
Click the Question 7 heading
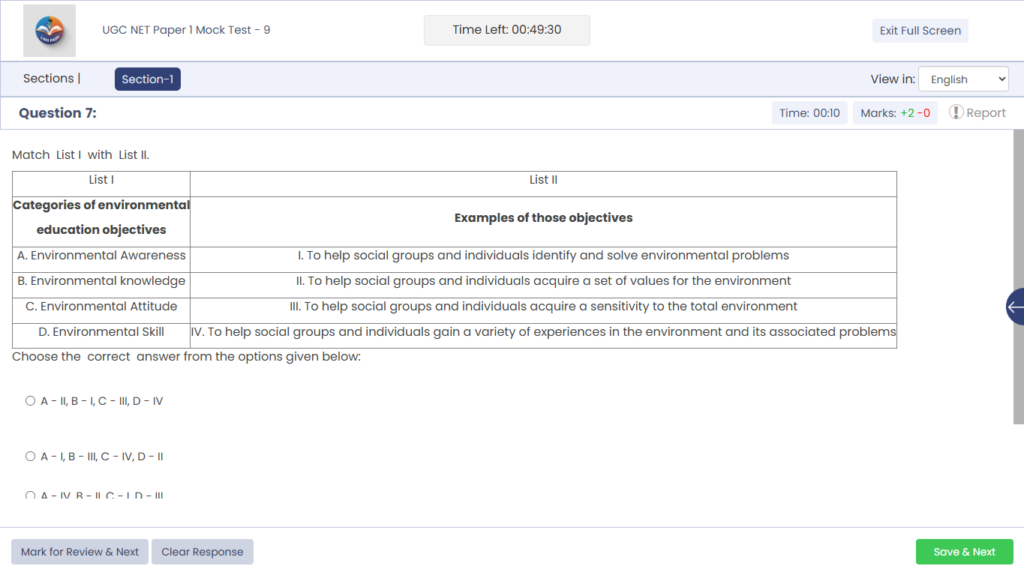(58, 113)
